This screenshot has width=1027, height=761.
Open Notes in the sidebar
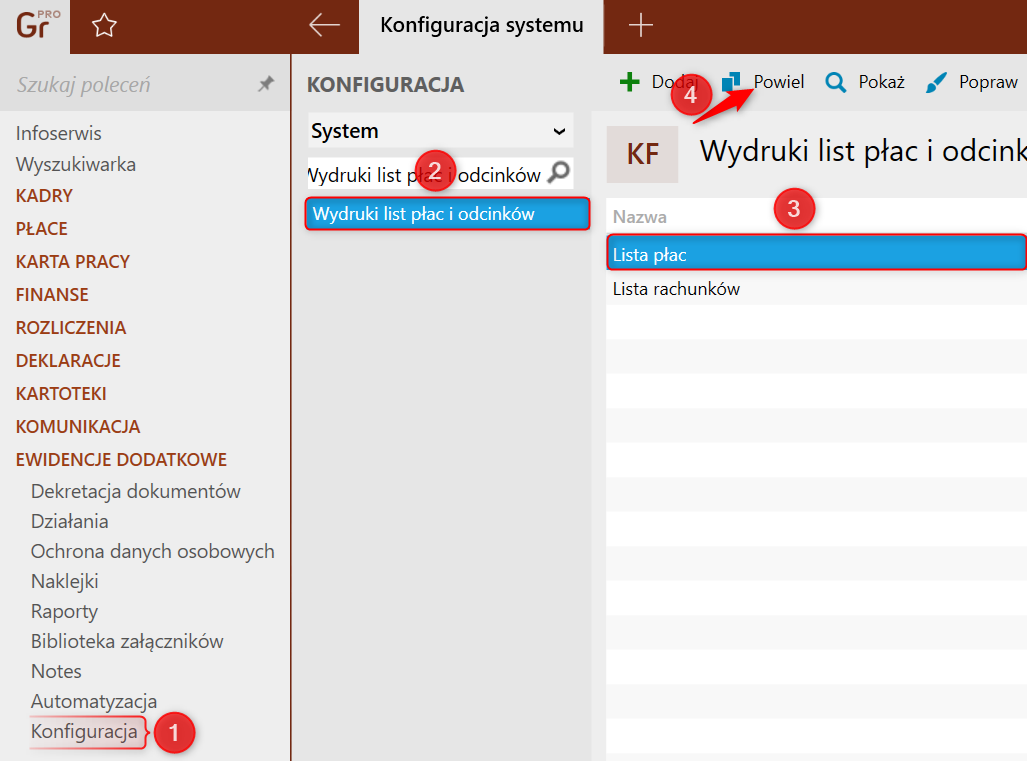point(56,671)
